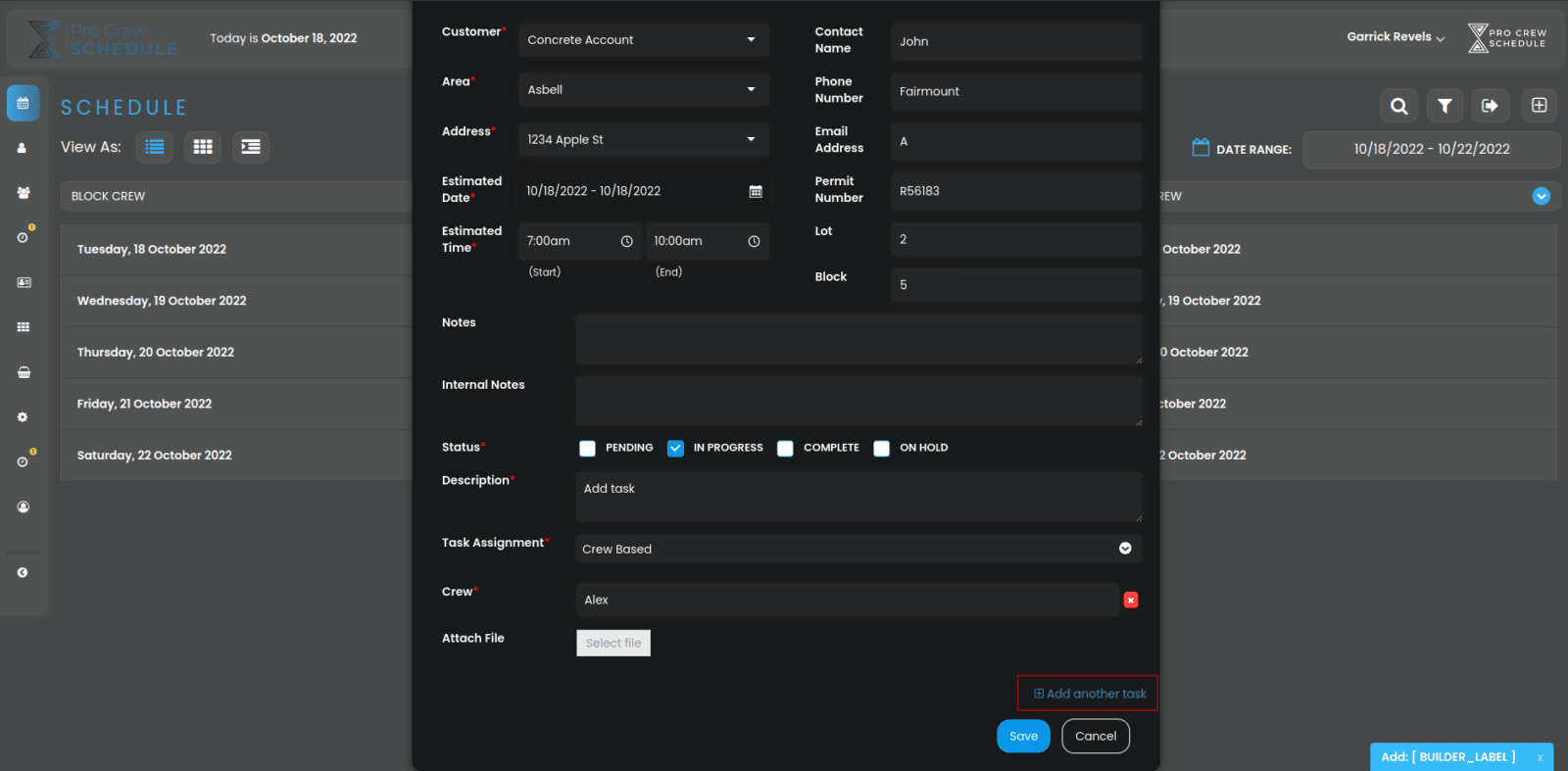
Task: Open the grid table sidebar icon
Action: pos(24,327)
